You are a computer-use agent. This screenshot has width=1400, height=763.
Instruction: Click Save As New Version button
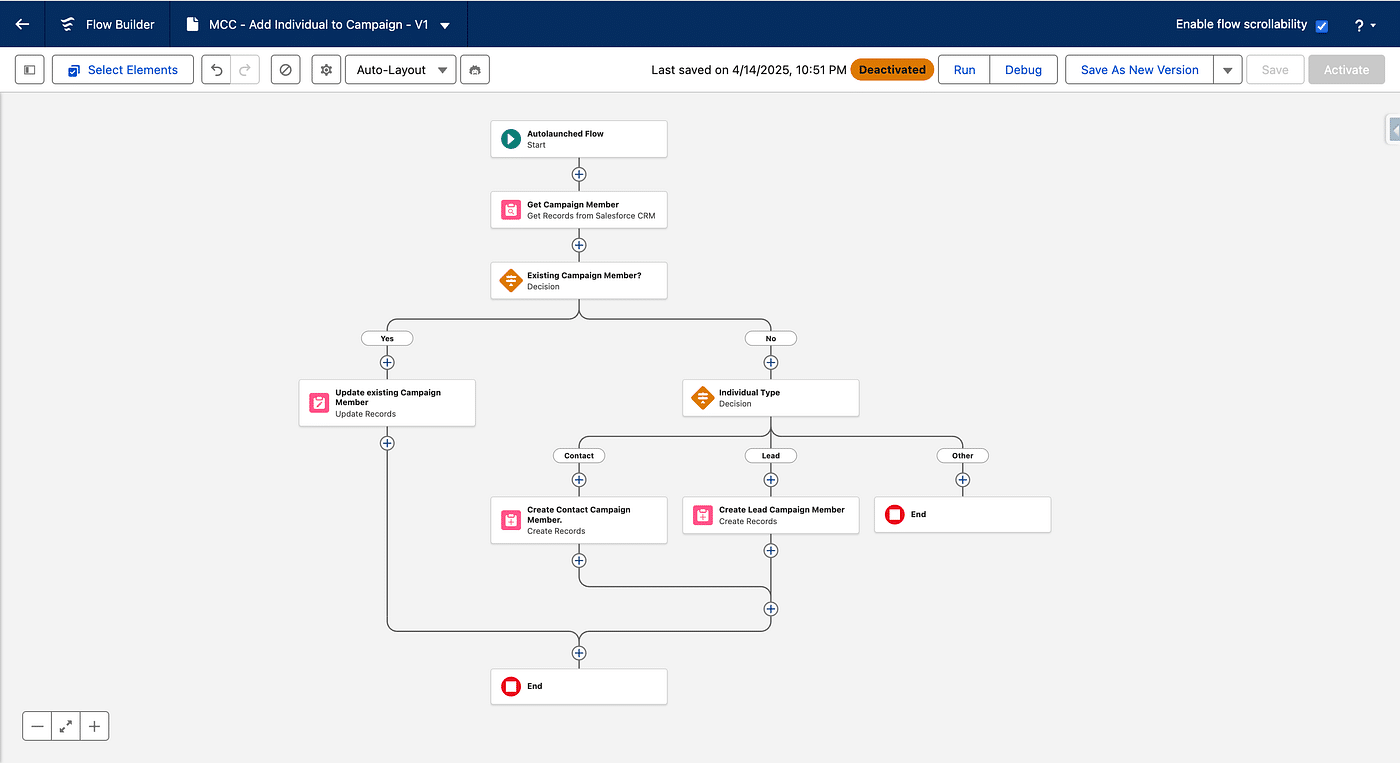[x=1139, y=70]
